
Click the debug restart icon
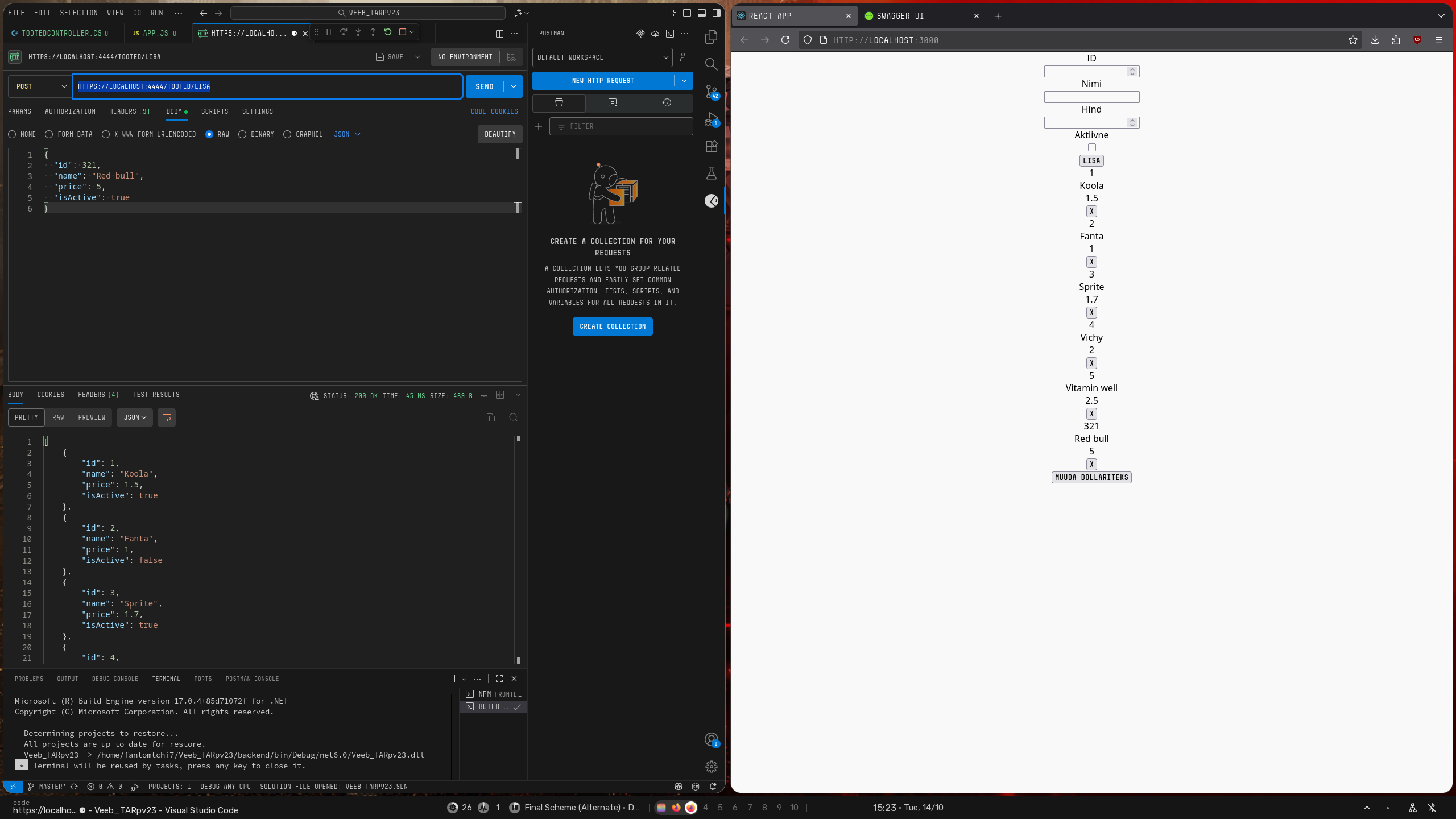pyautogui.click(x=388, y=32)
